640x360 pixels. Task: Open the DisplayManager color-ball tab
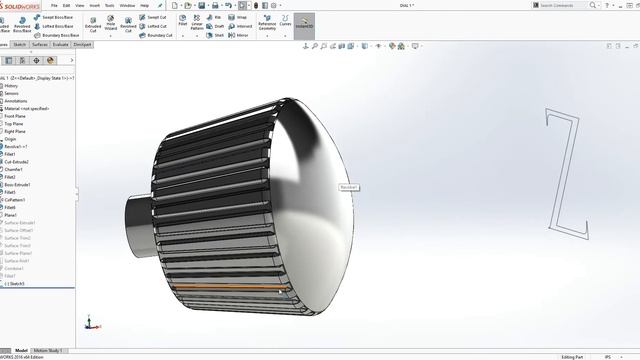point(50,60)
